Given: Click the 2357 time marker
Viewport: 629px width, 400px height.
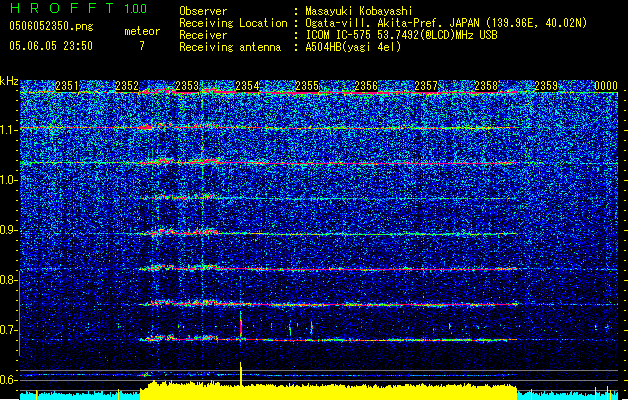Looking at the screenshot, I should [x=426, y=86].
